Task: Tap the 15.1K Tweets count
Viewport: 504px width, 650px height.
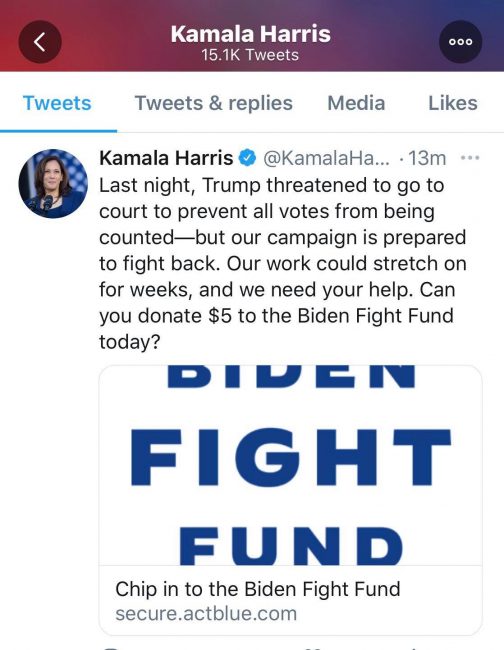Action: 250,55
